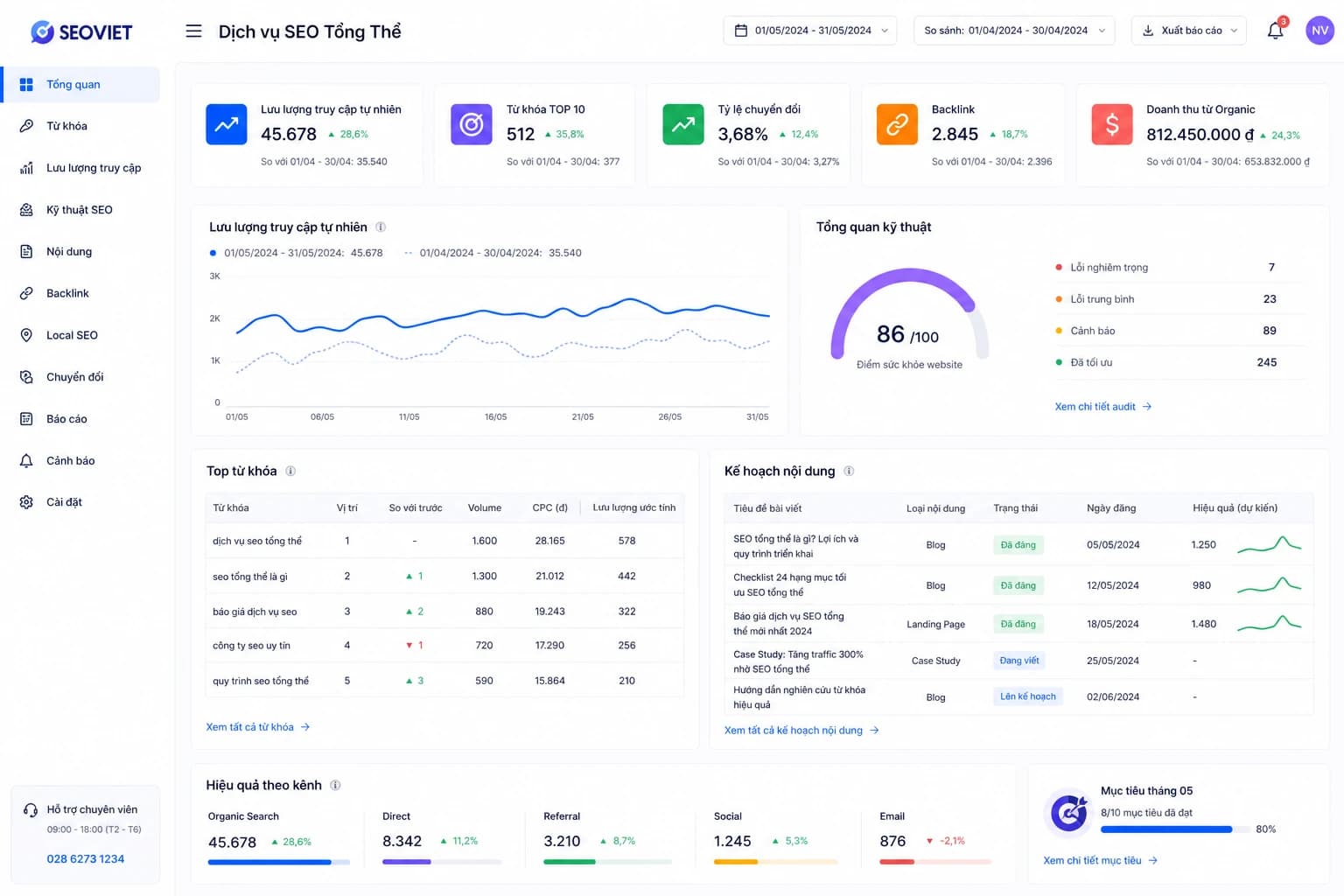Click Xem chi tiết mục tiêu link
This screenshot has height=896, width=1344.
pos(1100,860)
